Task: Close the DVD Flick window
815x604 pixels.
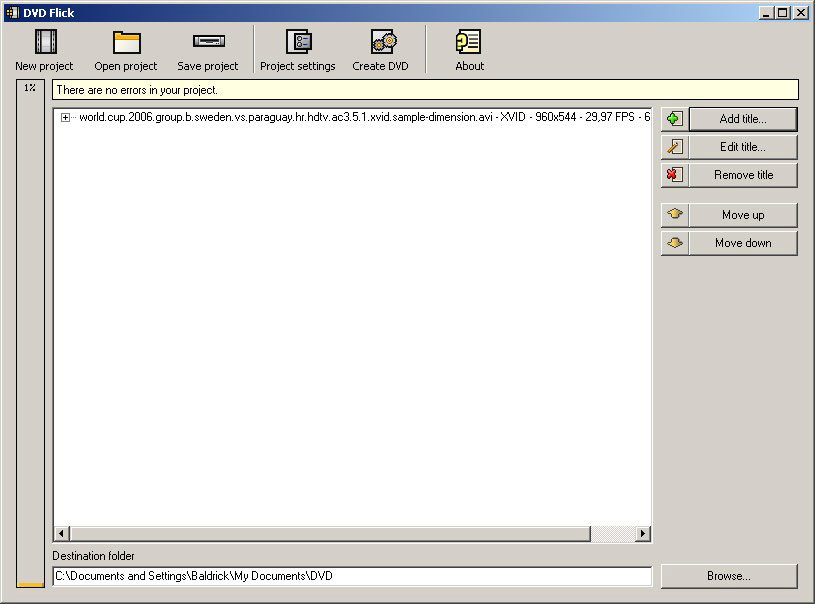Action: pos(801,12)
